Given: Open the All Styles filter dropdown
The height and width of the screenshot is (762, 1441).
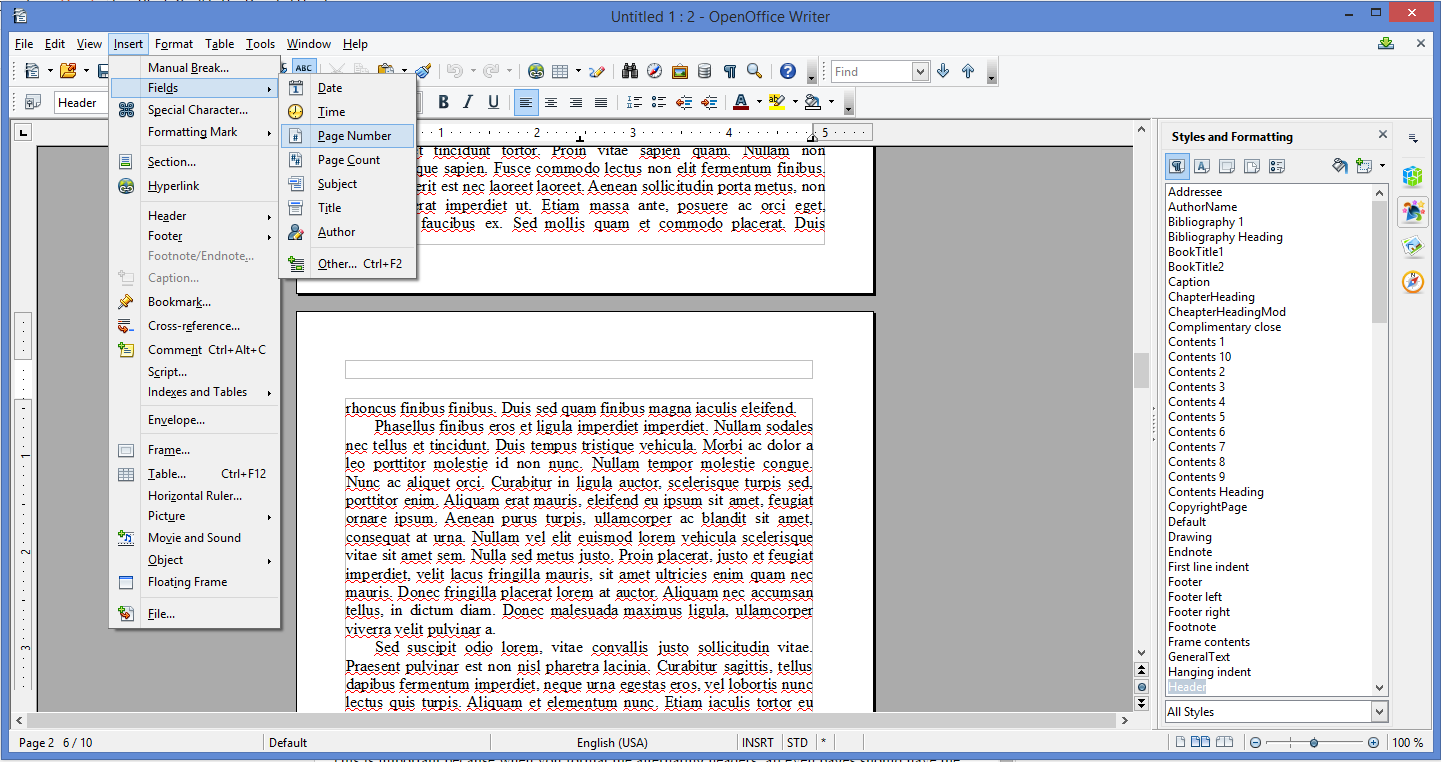Looking at the screenshot, I should tap(1379, 712).
